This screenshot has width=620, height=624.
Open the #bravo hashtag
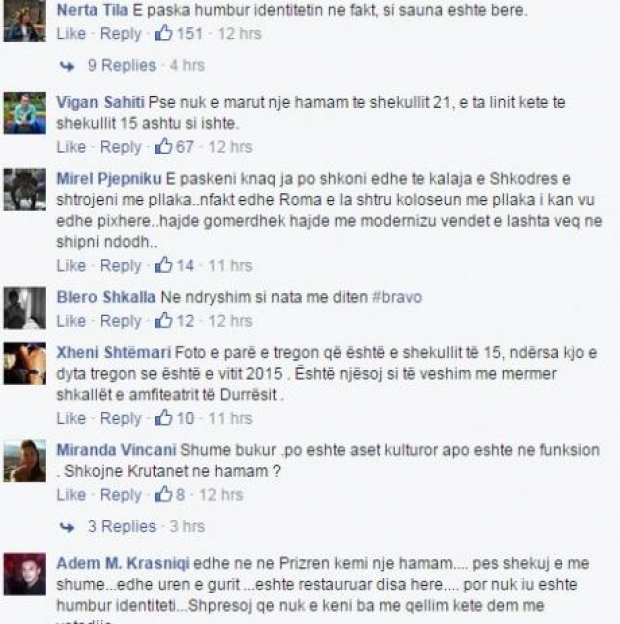coord(396,297)
